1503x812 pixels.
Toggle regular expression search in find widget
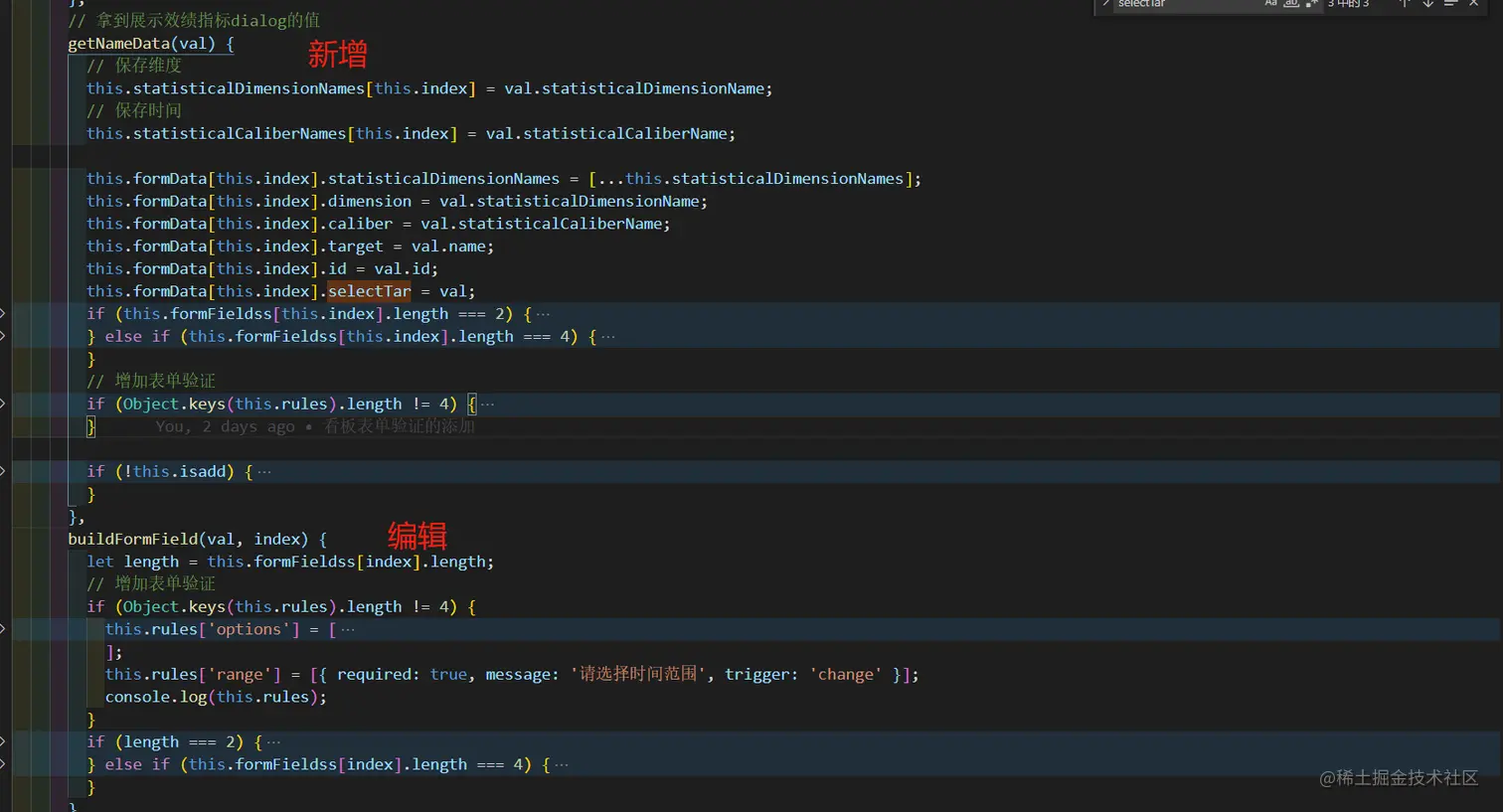point(1312,3)
